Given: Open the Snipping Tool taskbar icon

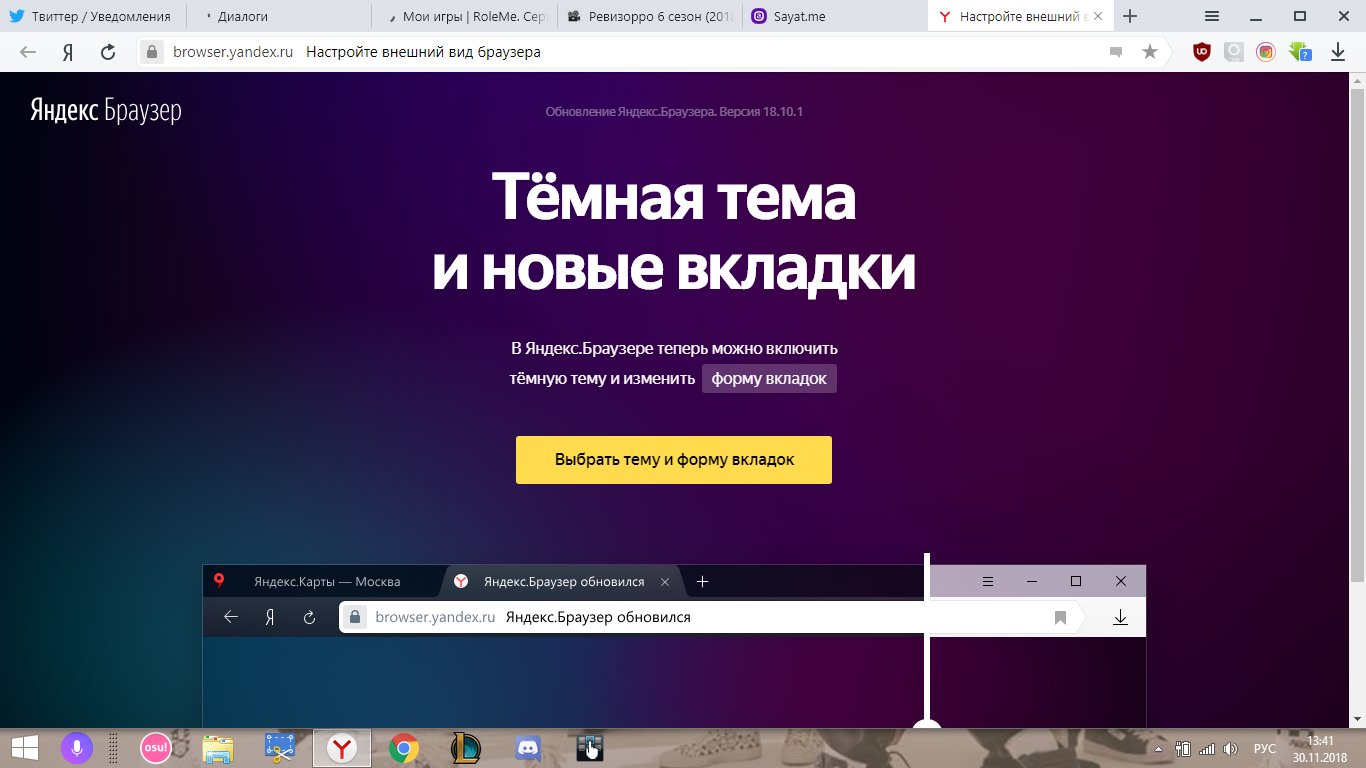Looking at the screenshot, I should 279,748.
